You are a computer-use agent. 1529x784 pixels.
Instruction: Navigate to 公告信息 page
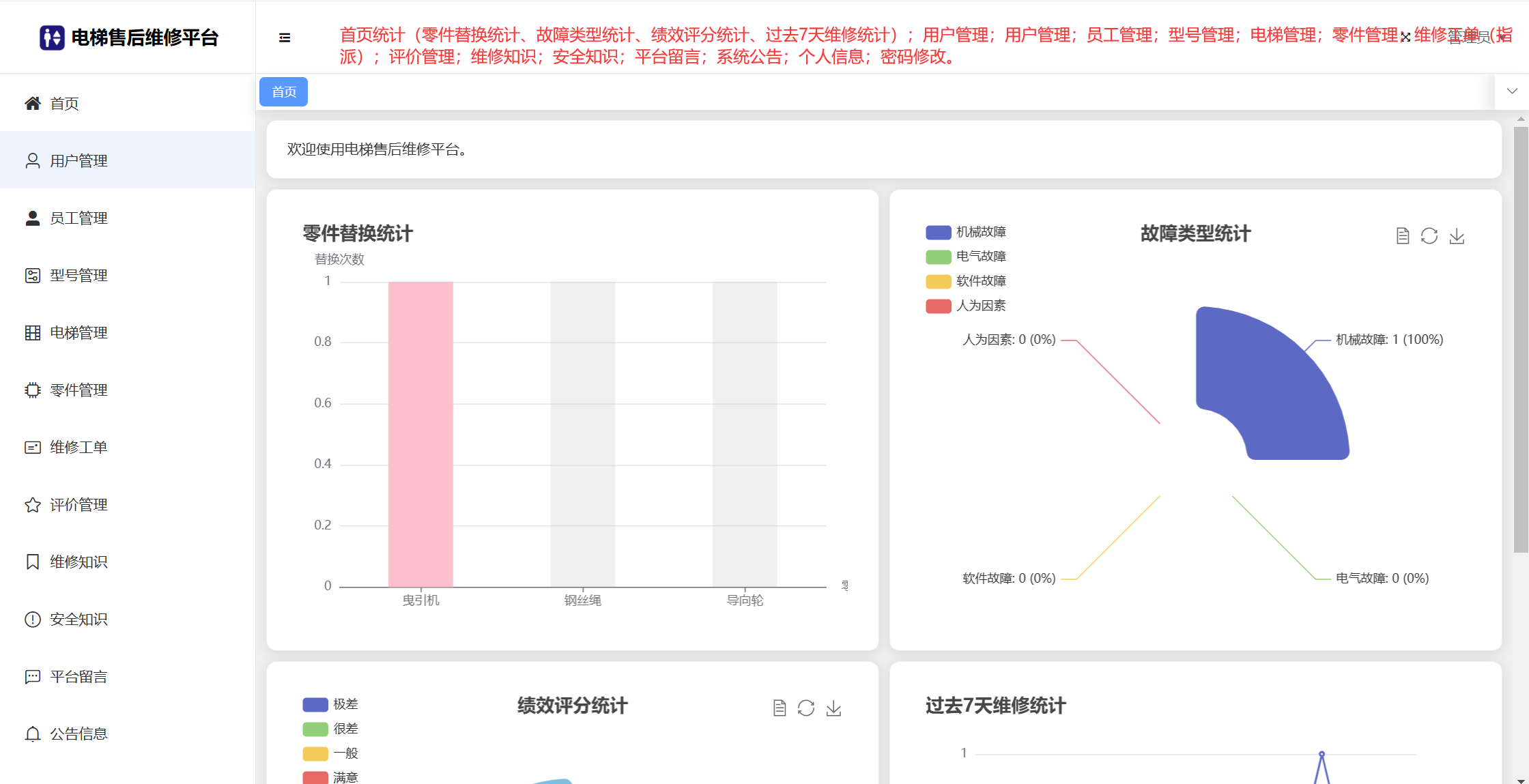pos(78,734)
